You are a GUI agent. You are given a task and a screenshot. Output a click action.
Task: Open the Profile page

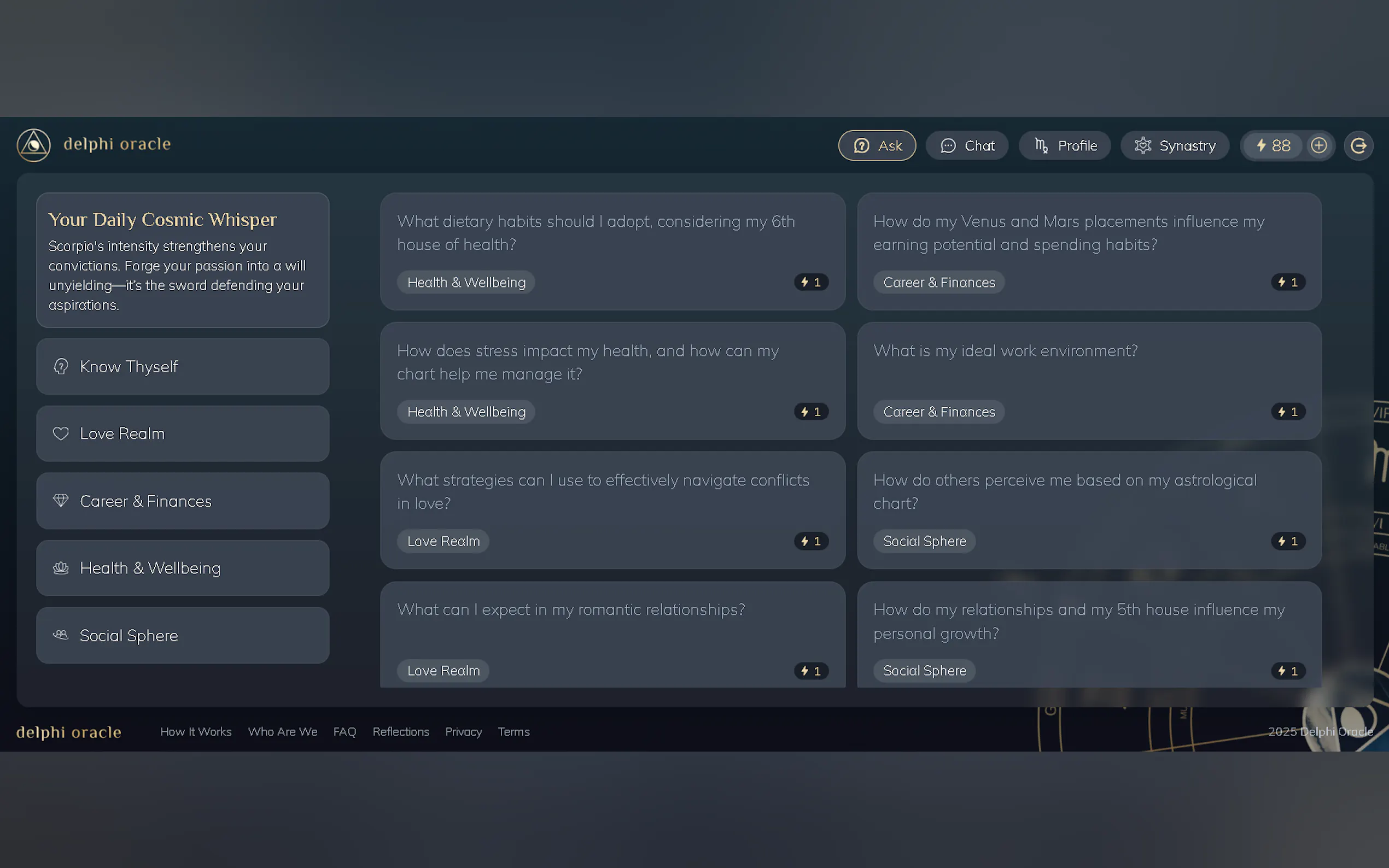[1065, 146]
